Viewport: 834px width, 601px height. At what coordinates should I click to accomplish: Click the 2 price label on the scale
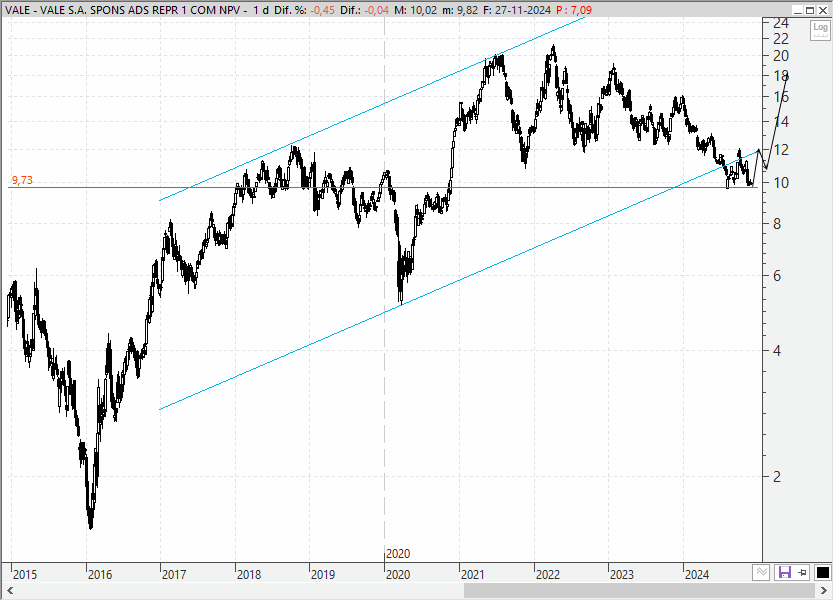pos(777,477)
